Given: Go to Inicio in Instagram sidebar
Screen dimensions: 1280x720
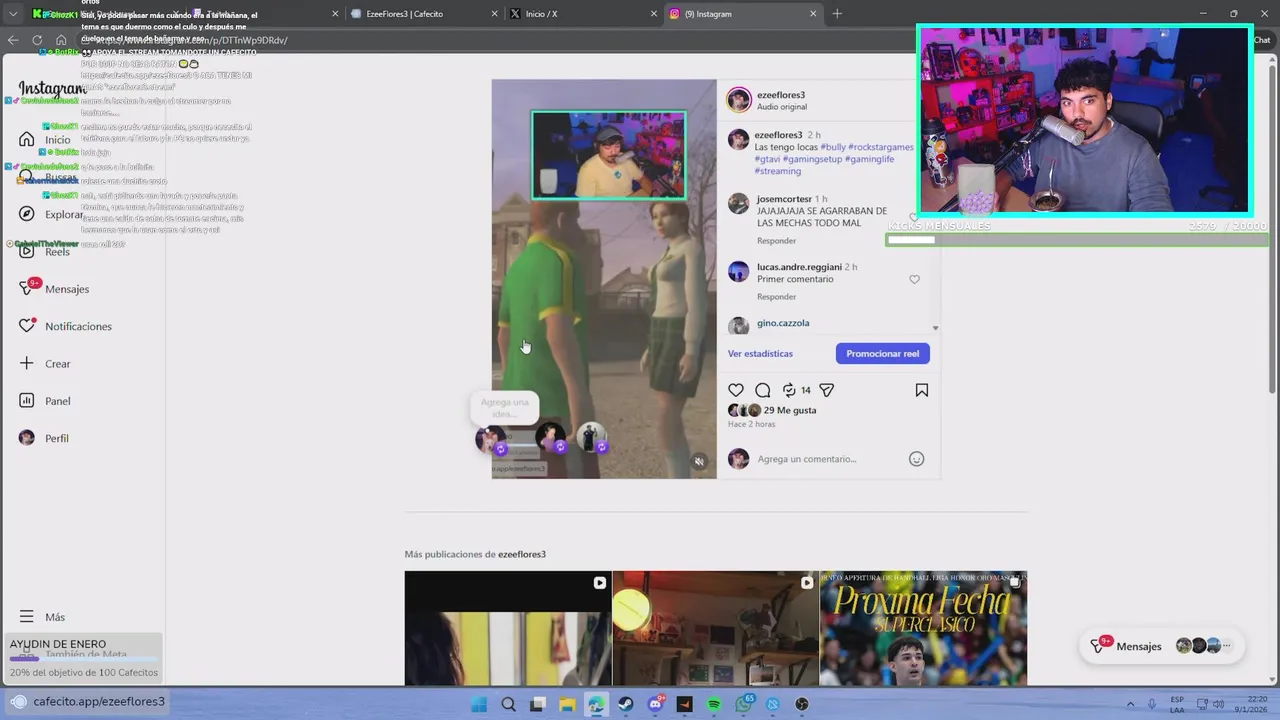Looking at the screenshot, I should coord(44,139).
